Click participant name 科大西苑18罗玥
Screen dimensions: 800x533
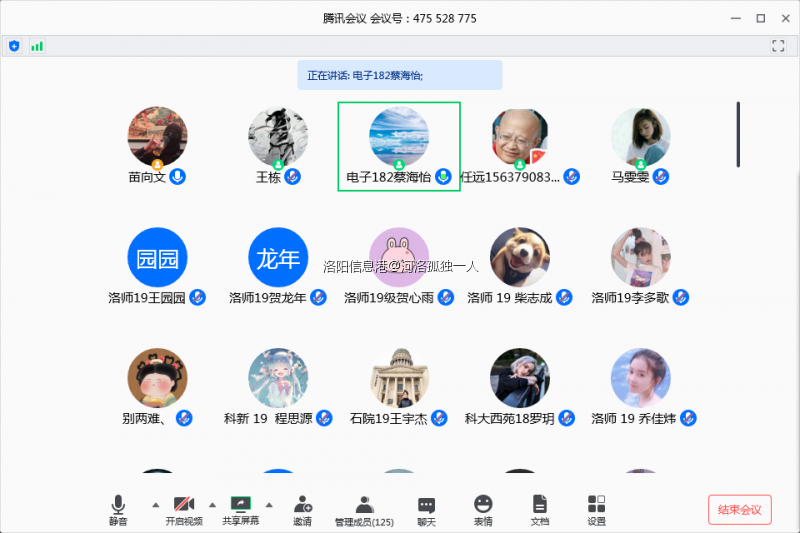coord(509,419)
